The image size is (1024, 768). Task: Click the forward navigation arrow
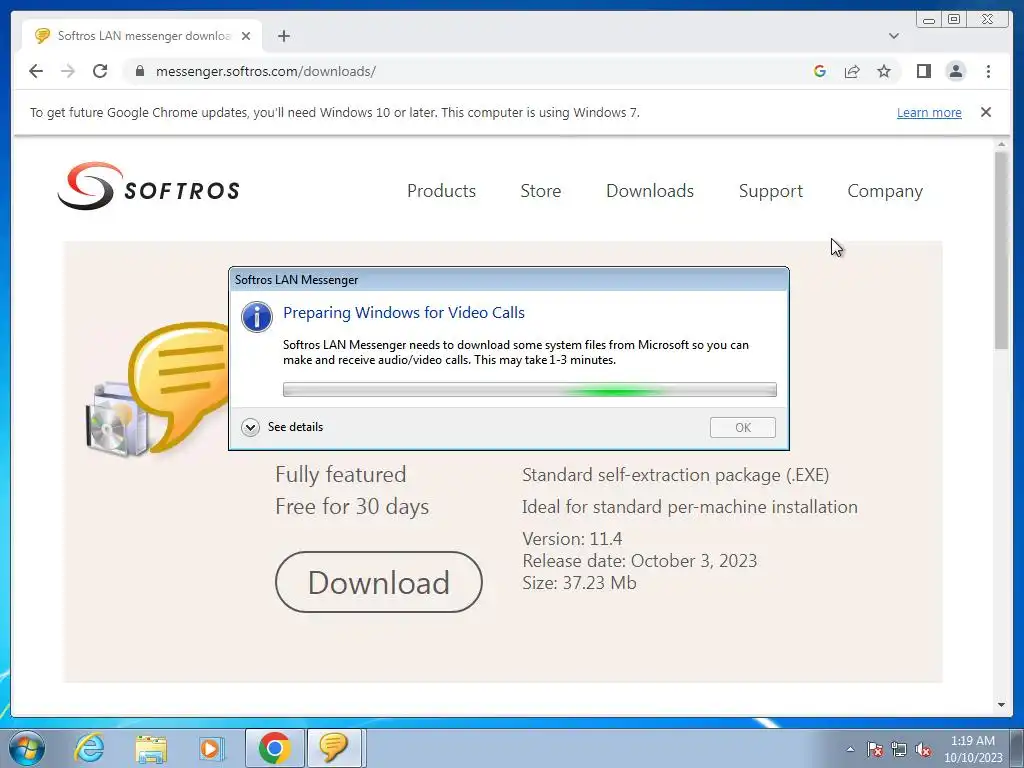click(x=68, y=71)
